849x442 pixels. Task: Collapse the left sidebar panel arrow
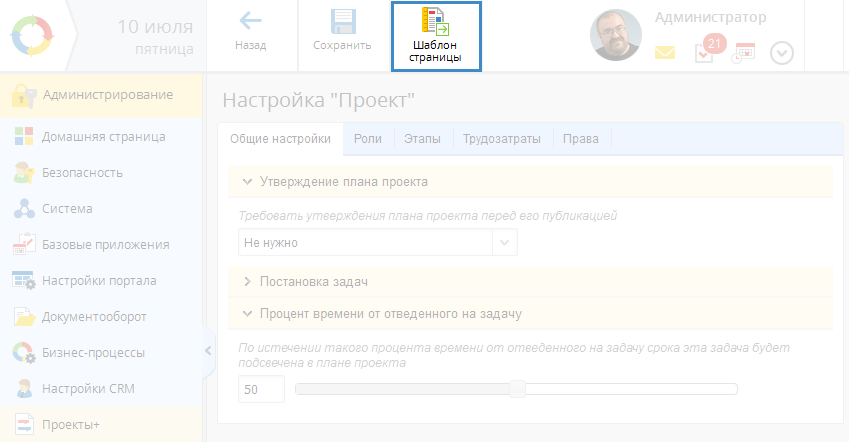click(208, 350)
